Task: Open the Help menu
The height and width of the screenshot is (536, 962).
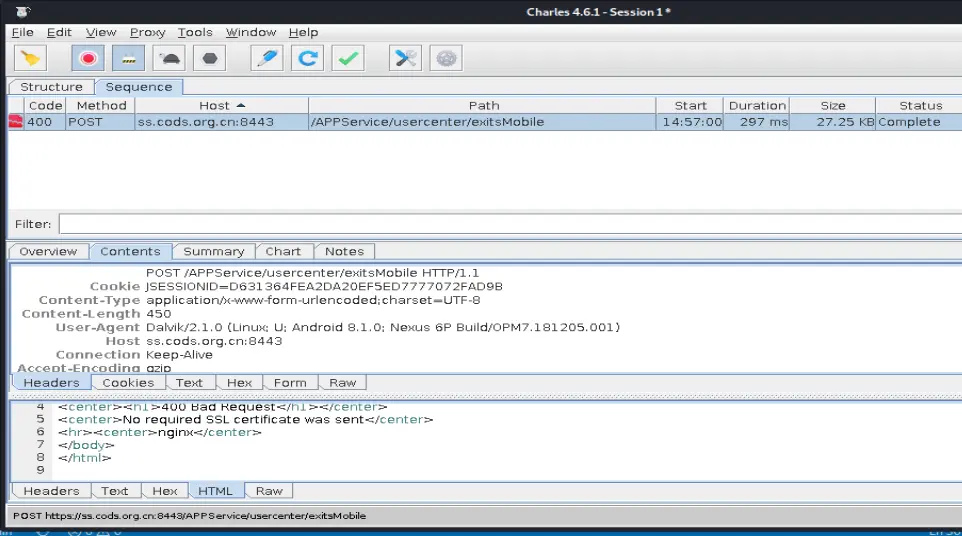Action: coord(303,33)
